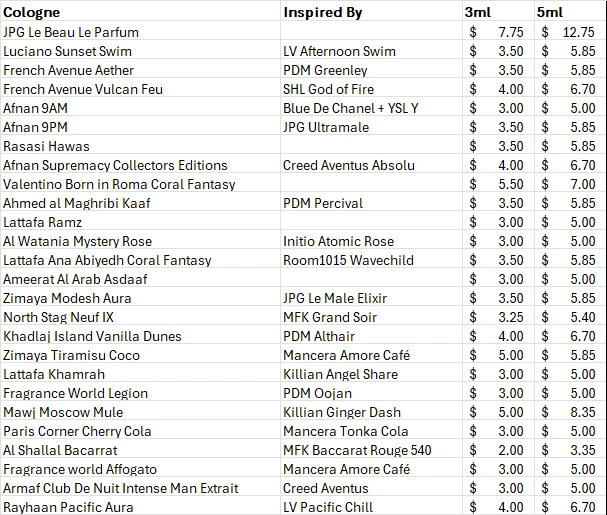Click the Fragrance World Legion cell
Viewport: 607px width, 515px height.
click(141, 393)
